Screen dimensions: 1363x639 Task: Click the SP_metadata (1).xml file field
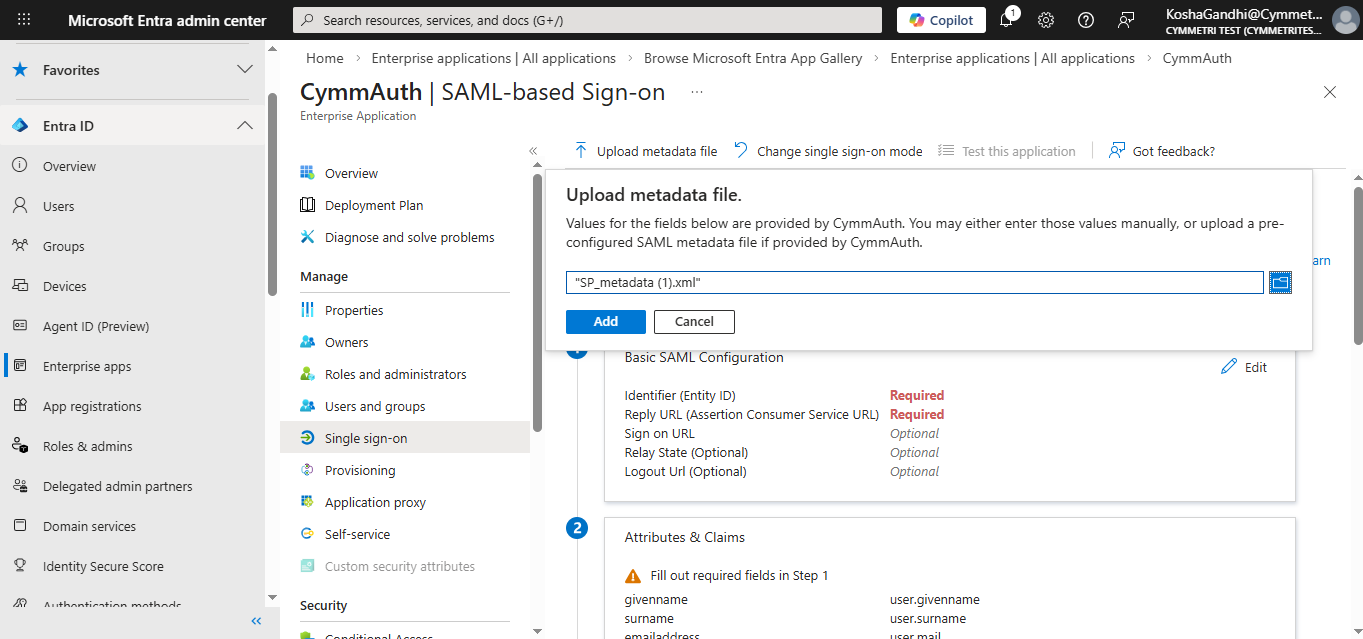915,283
